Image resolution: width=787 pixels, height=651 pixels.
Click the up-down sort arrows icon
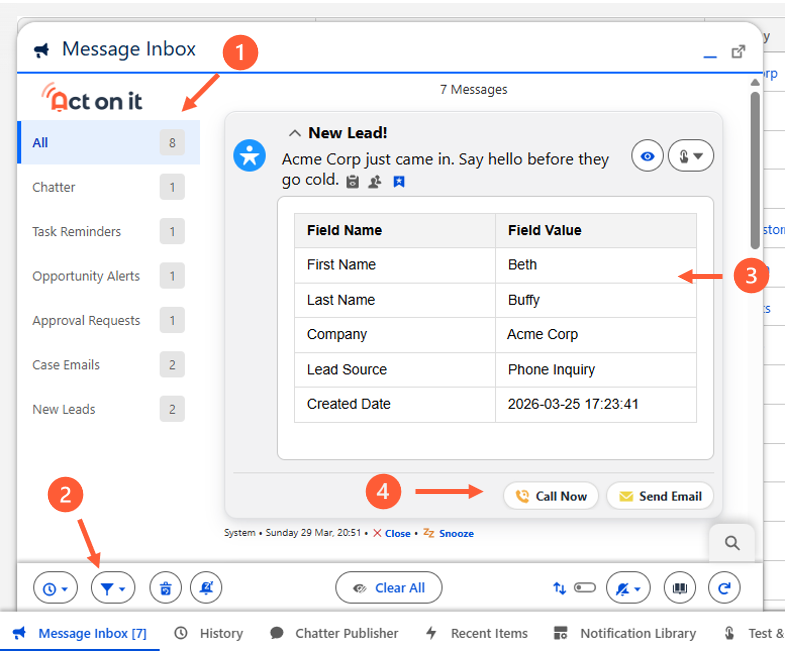point(560,588)
